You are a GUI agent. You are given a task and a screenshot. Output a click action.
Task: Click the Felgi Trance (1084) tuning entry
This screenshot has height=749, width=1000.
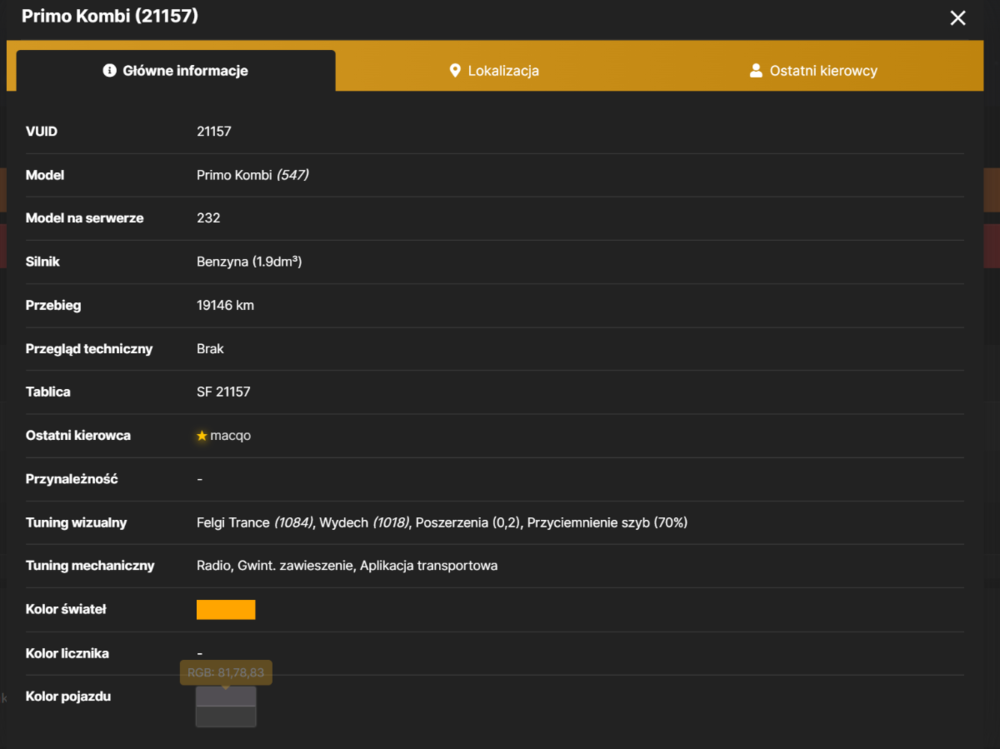255,523
